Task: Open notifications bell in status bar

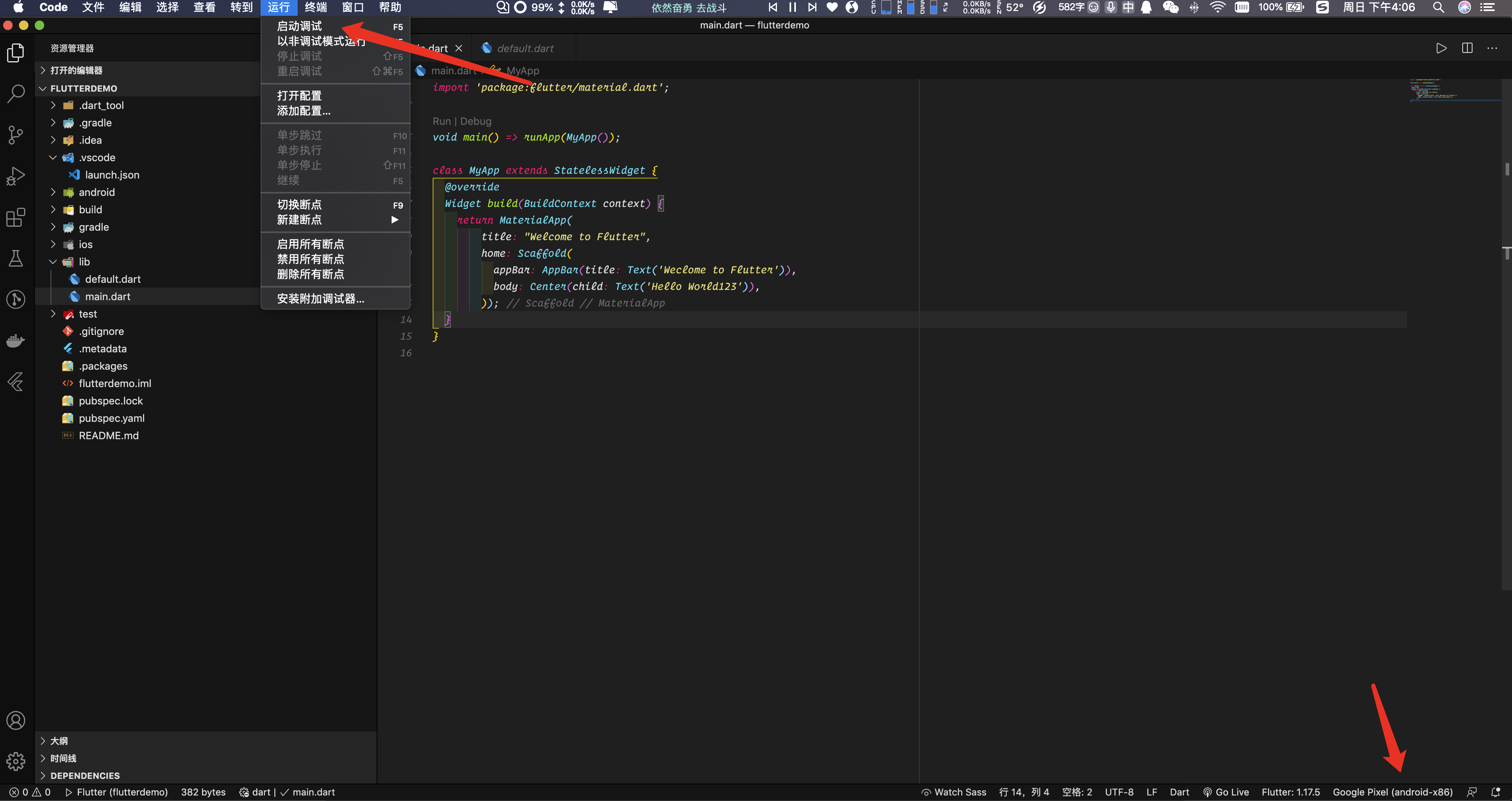Action: pos(1495,792)
